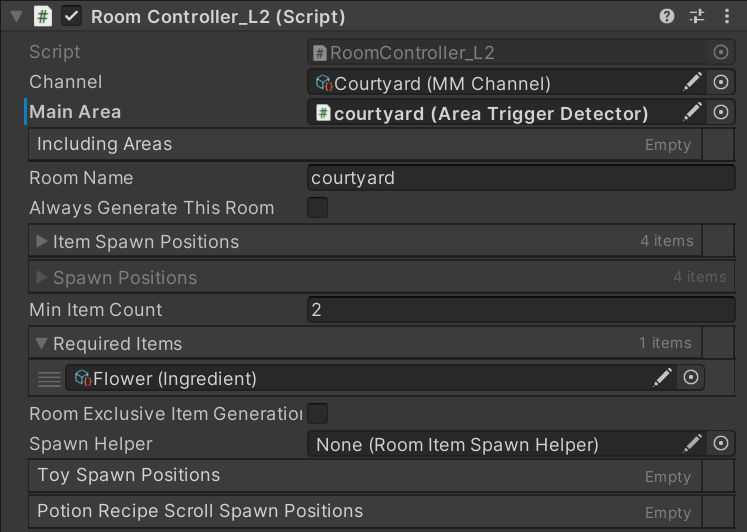
Task: Grab the Flower element drag handle
Action: 49,378
